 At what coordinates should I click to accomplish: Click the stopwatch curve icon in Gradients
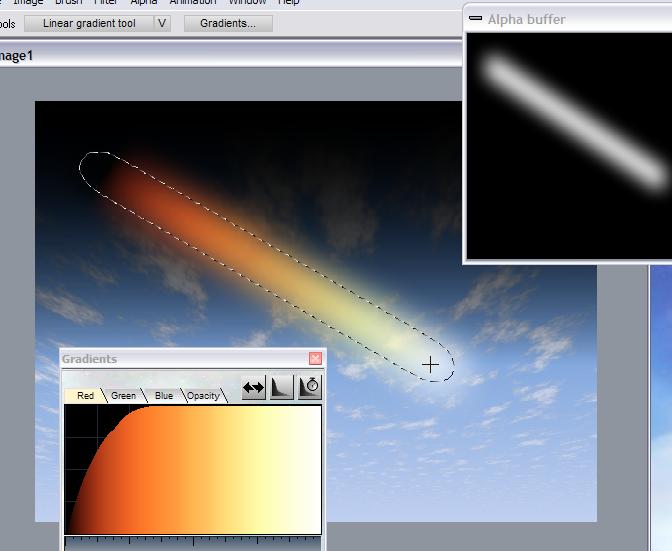pyautogui.click(x=310, y=388)
